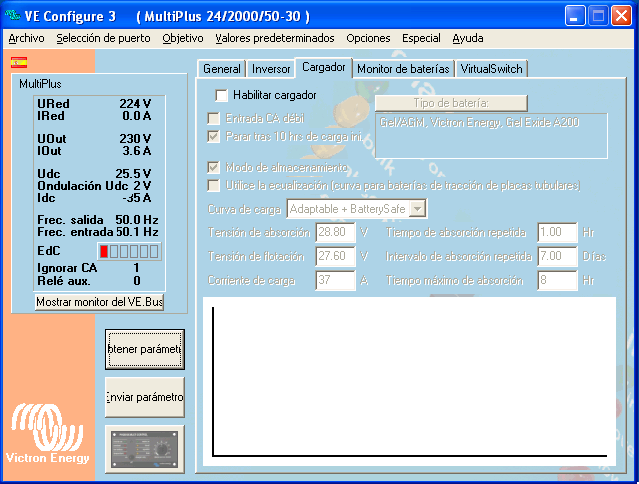Screen dimensions: 639x484
Task: Click the charge curve graph area
Action: [410, 381]
